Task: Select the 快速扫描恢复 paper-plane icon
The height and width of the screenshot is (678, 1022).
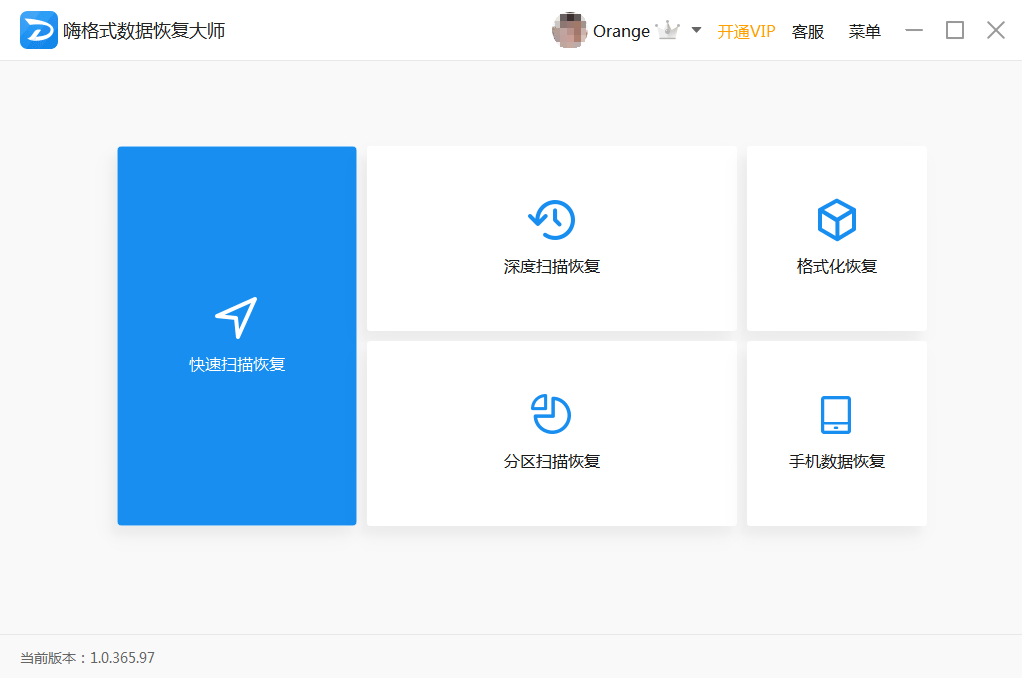Action: click(x=236, y=315)
